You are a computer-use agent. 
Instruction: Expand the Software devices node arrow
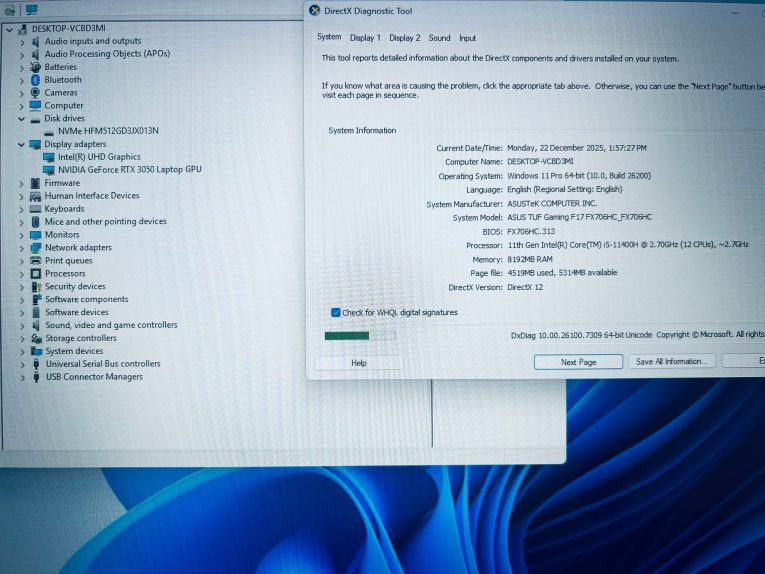pyautogui.click(x=22, y=313)
